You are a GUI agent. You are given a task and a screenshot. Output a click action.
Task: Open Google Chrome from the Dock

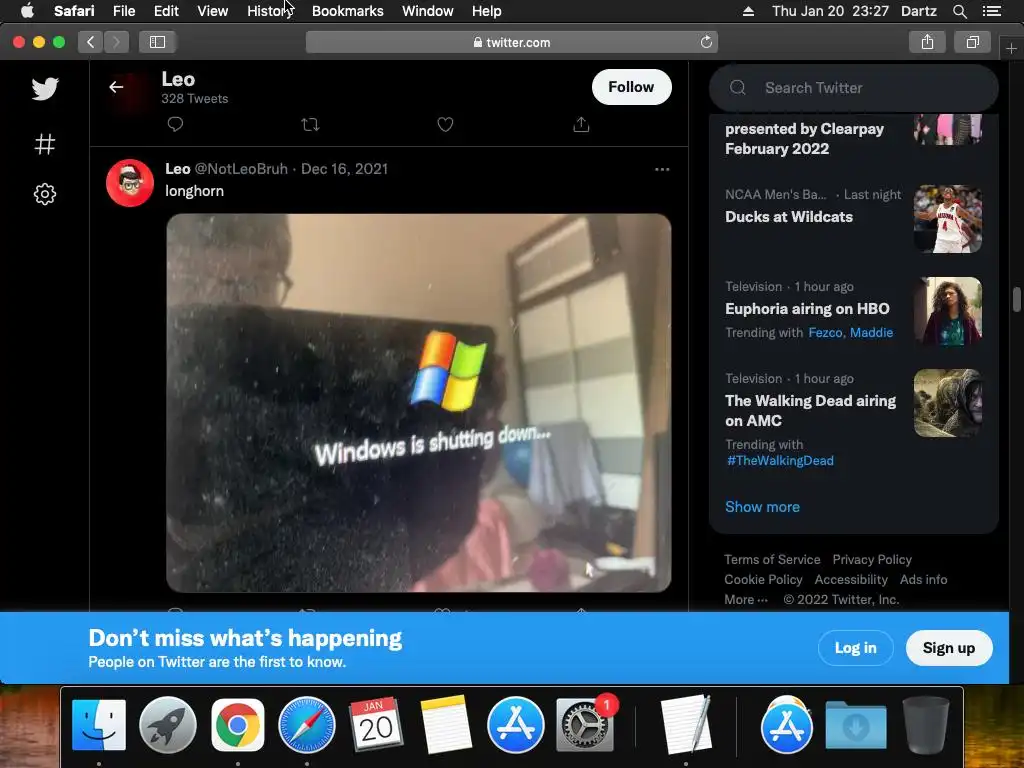pos(238,725)
